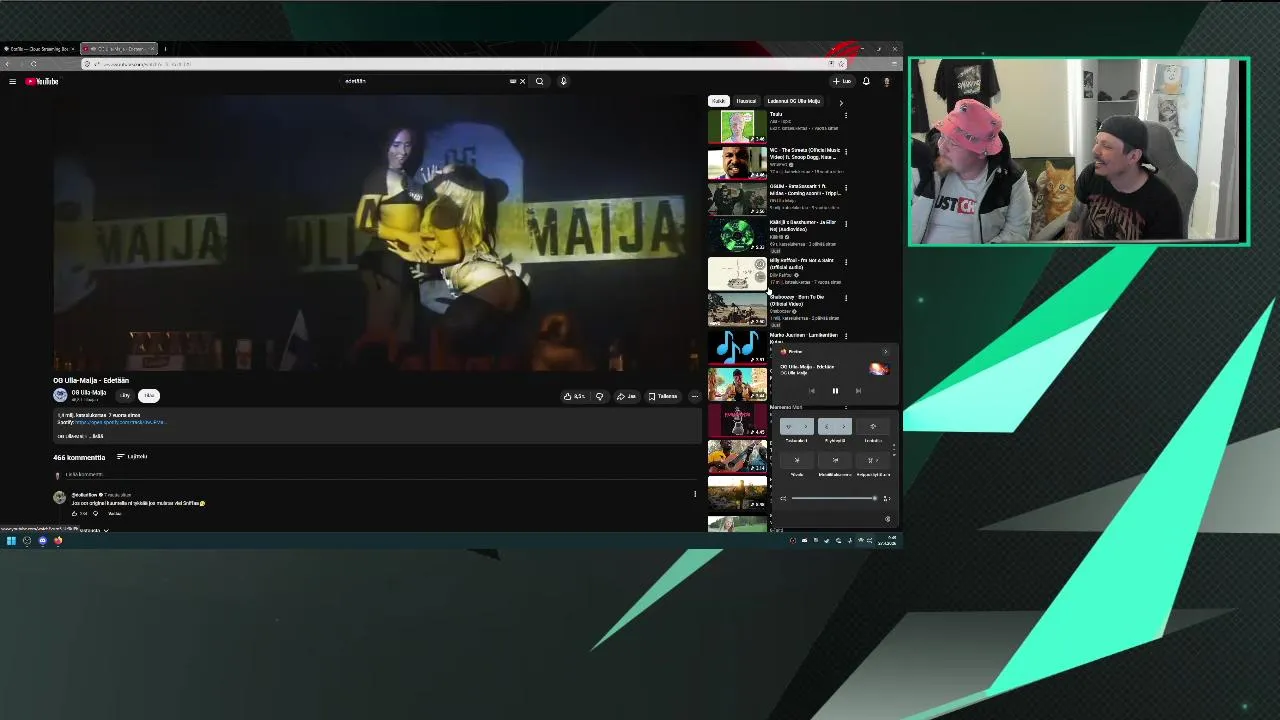The height and width of the screenshot is (720, 1280).
Task: Dislike the video with the thumbs-down icon
Action: 599,396
